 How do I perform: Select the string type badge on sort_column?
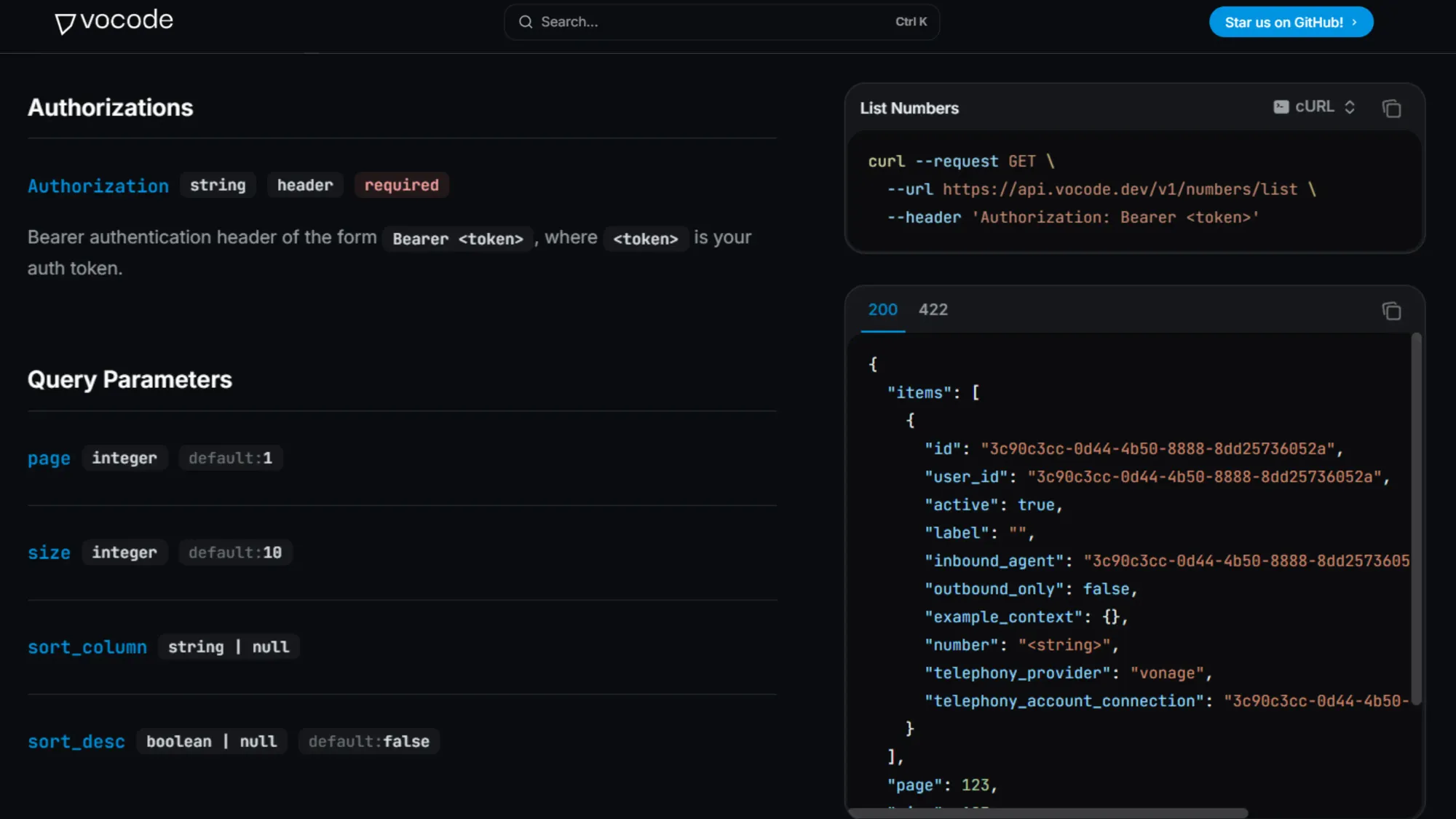[x=229, y=646]
